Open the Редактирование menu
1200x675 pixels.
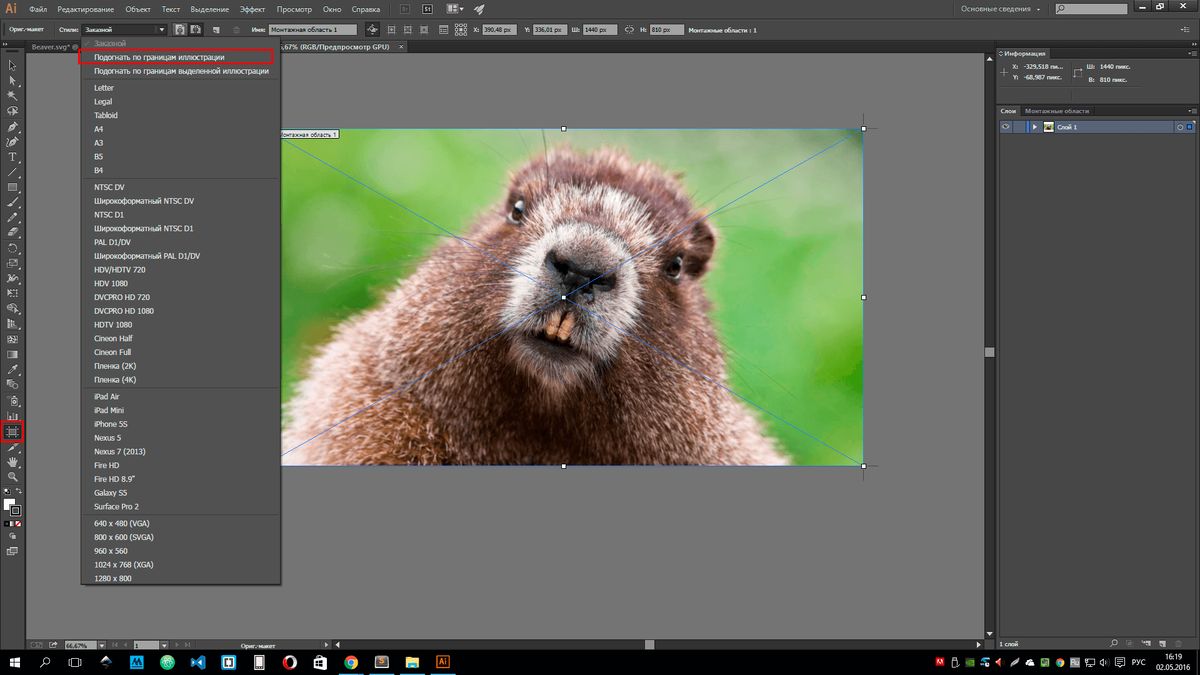point(84,9)
